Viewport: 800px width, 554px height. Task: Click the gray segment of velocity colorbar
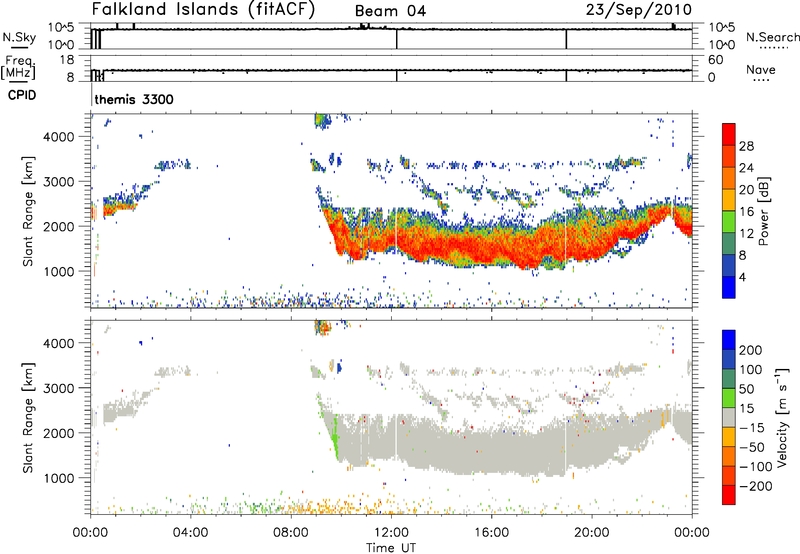click(x=729, y=417)
